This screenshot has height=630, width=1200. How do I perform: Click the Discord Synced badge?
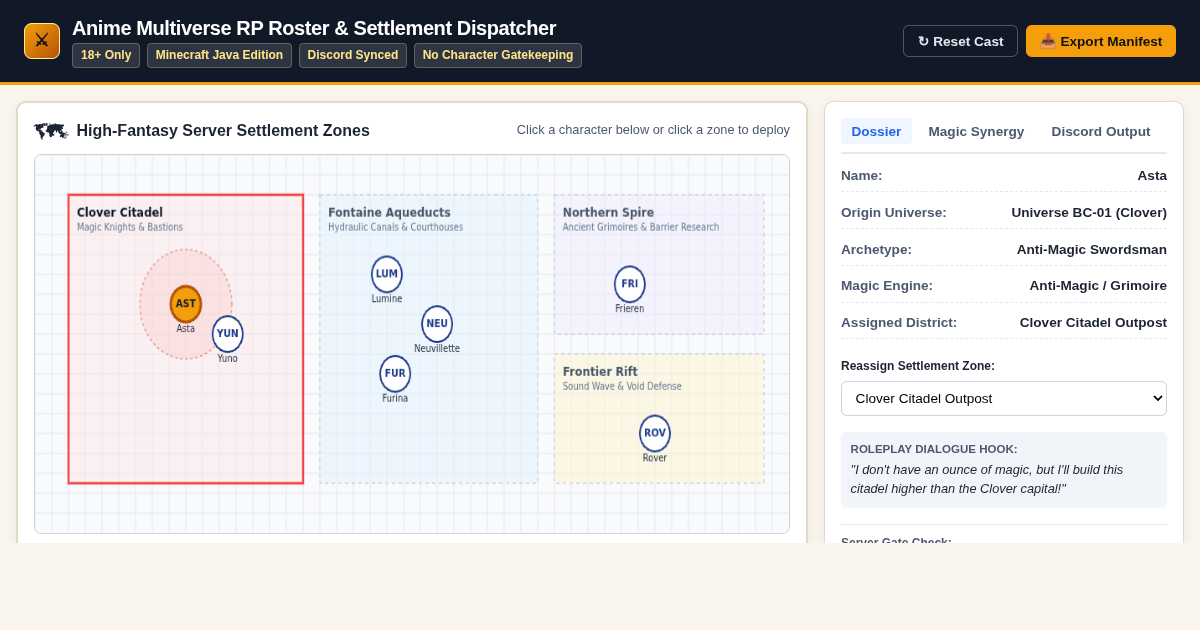[353, 55]
